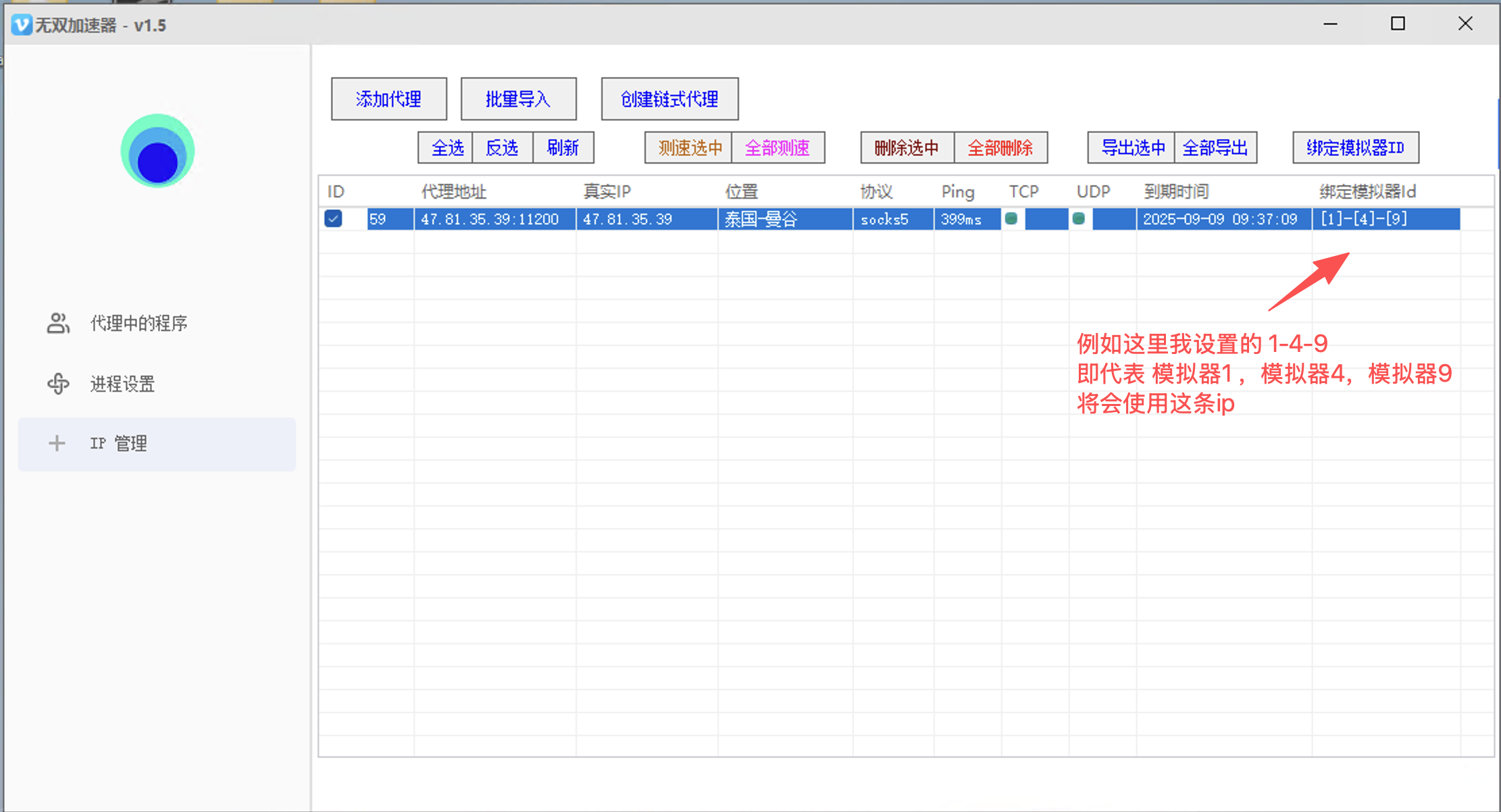Image resolution: width=1501 pixels, height=812 pixels.
Task: Click the circular avatar logo in sidebar
Action: (157, 151)
